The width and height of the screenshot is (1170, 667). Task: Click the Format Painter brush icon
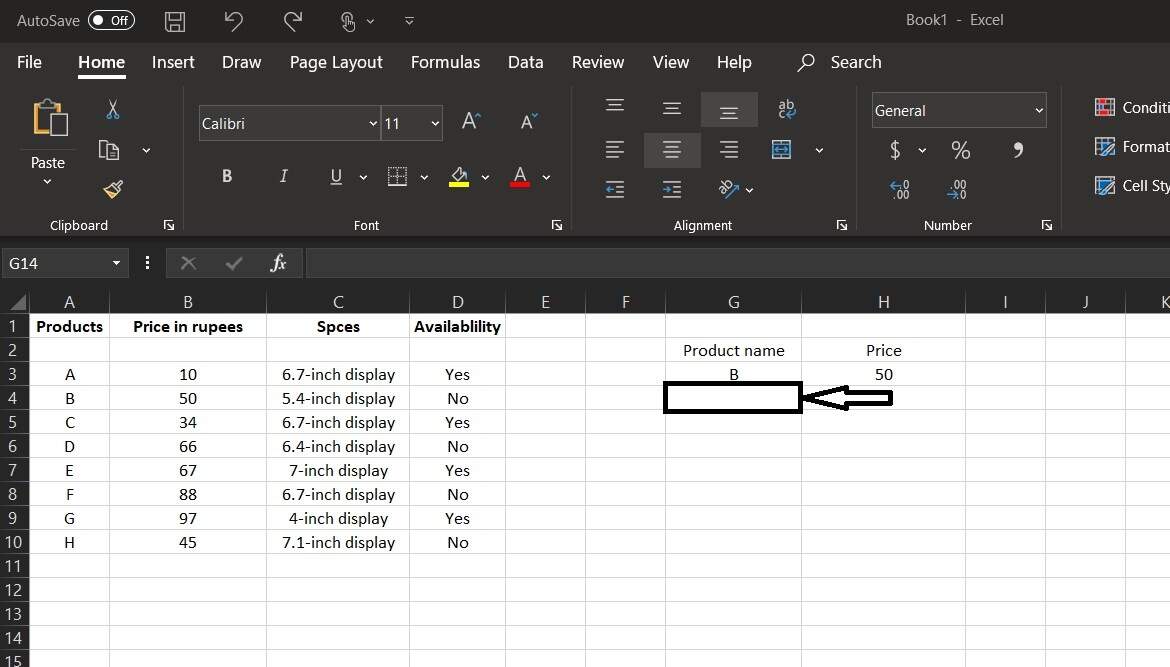(x=113, y=188)
